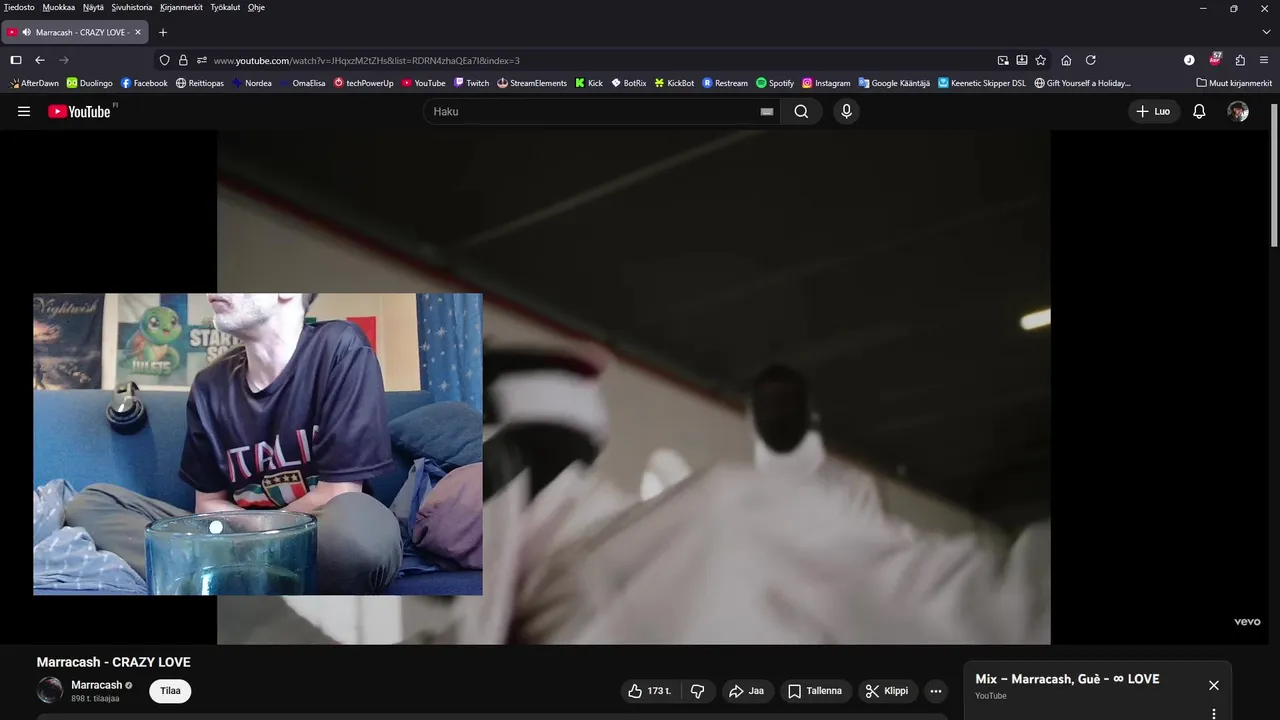
Task: Open the Mix playlist options menu
Action: click(1213, 713)
